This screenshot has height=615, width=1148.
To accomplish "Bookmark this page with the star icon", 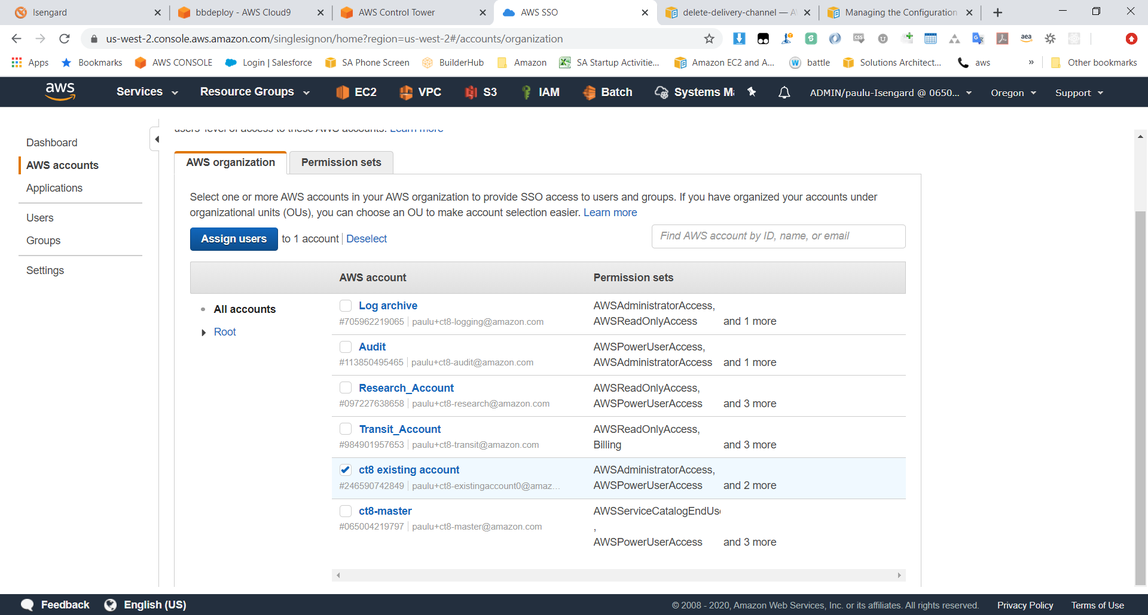I will 709,39.
